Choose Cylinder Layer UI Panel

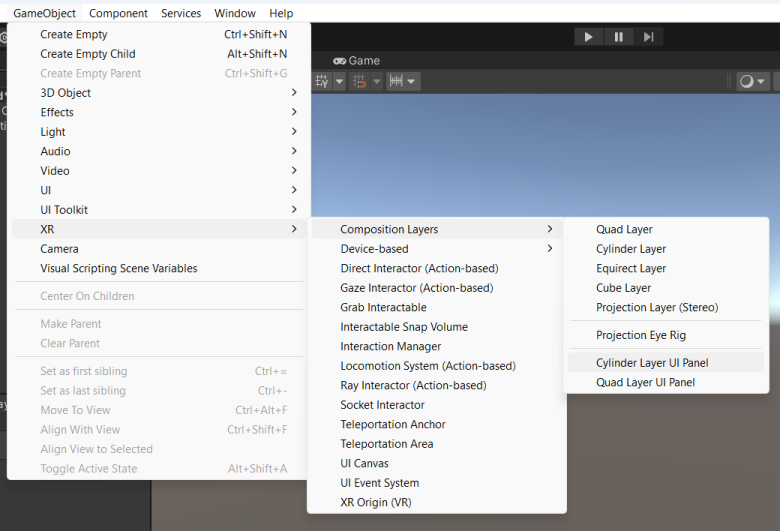click(x=652, y=363)
